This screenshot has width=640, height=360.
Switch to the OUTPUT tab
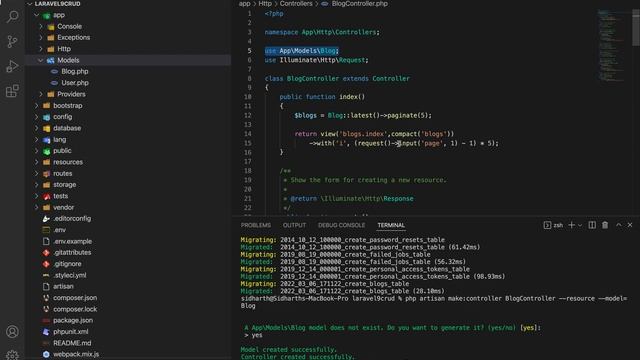click(294, 225)
